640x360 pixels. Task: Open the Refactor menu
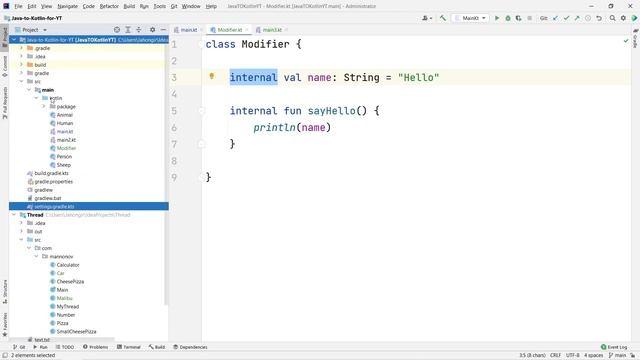coord(109,6)
